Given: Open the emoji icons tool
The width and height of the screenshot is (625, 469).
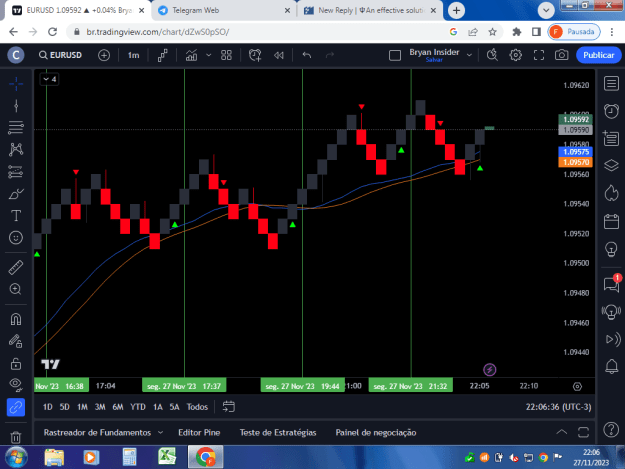Looking at the screenshot, I should point(16,238).
